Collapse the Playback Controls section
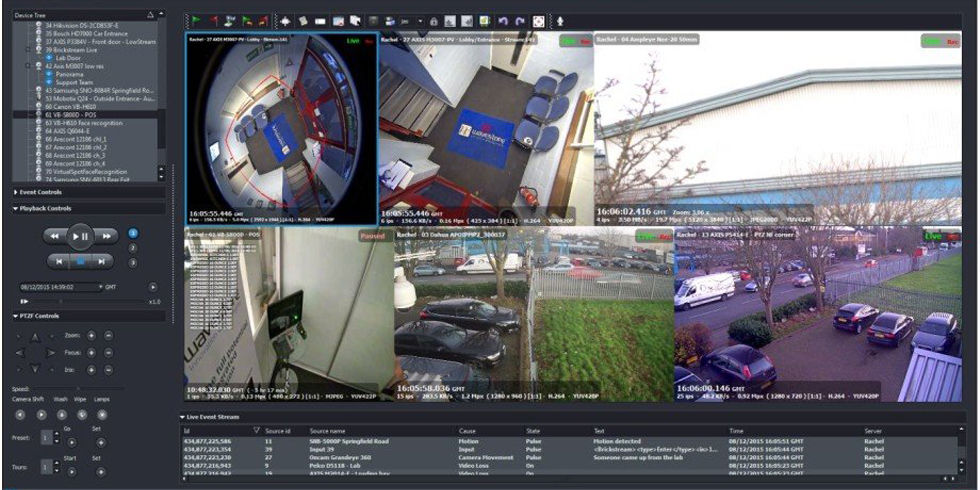Screen dimensions: 980x490 pos(16,209)
